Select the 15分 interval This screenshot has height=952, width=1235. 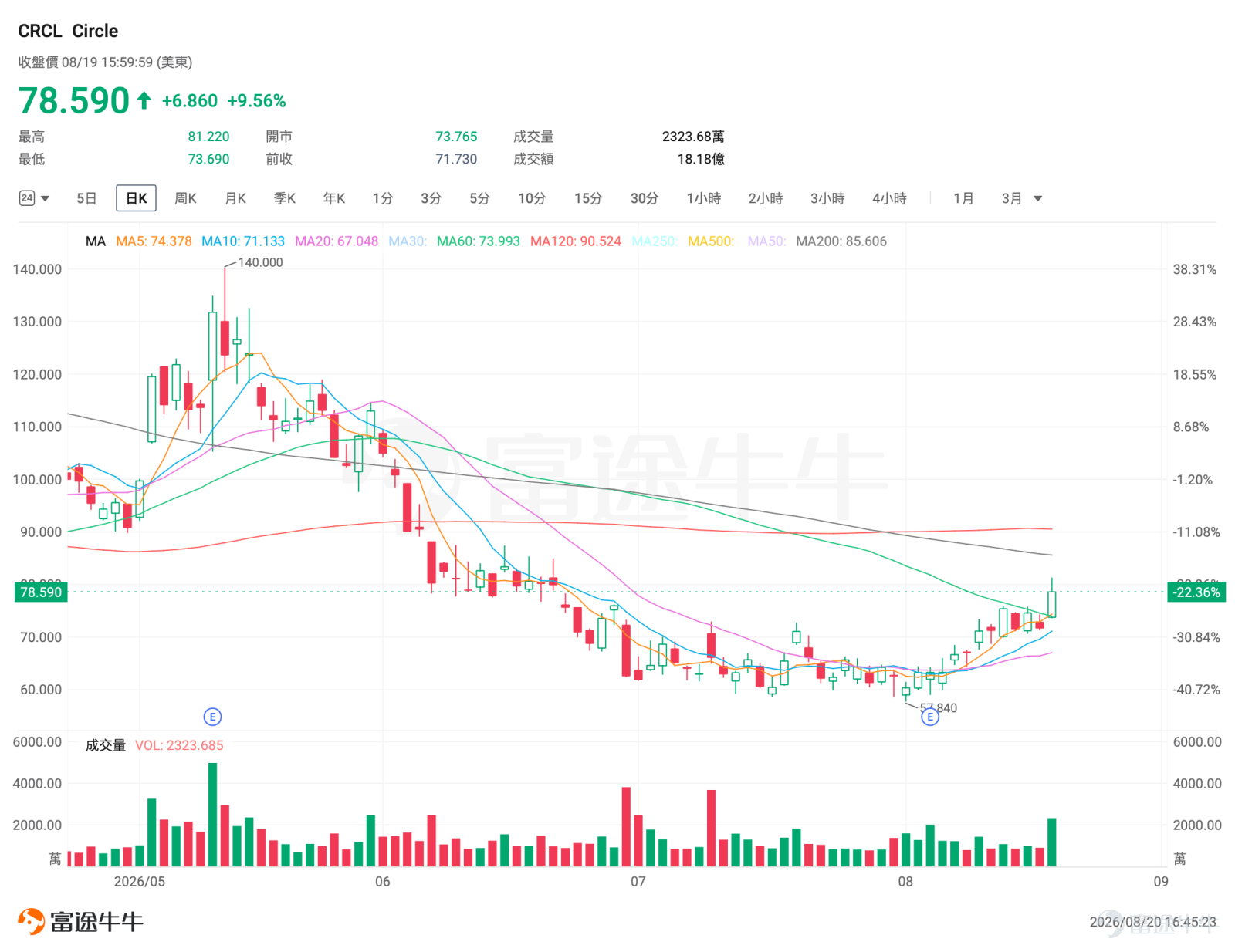click(x=588, y=198)
